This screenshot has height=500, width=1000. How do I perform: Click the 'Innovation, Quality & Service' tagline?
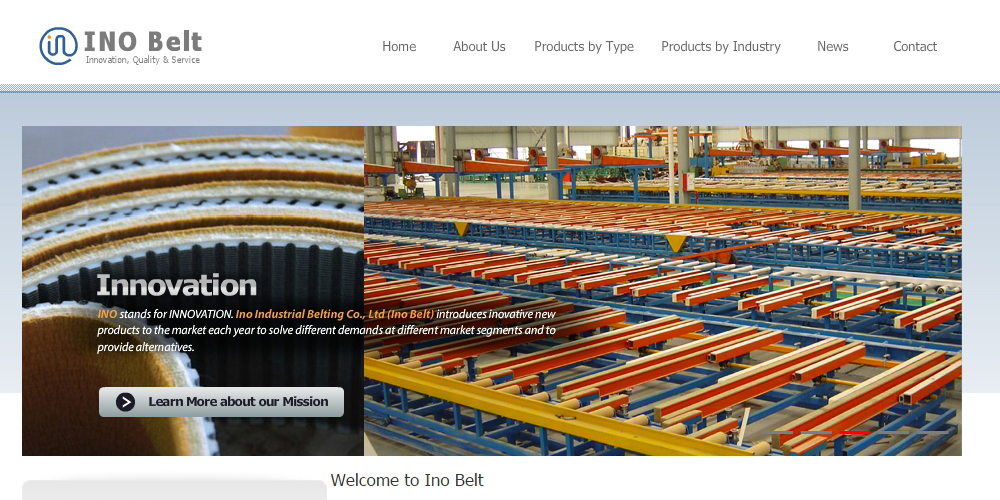pos(143,60)
